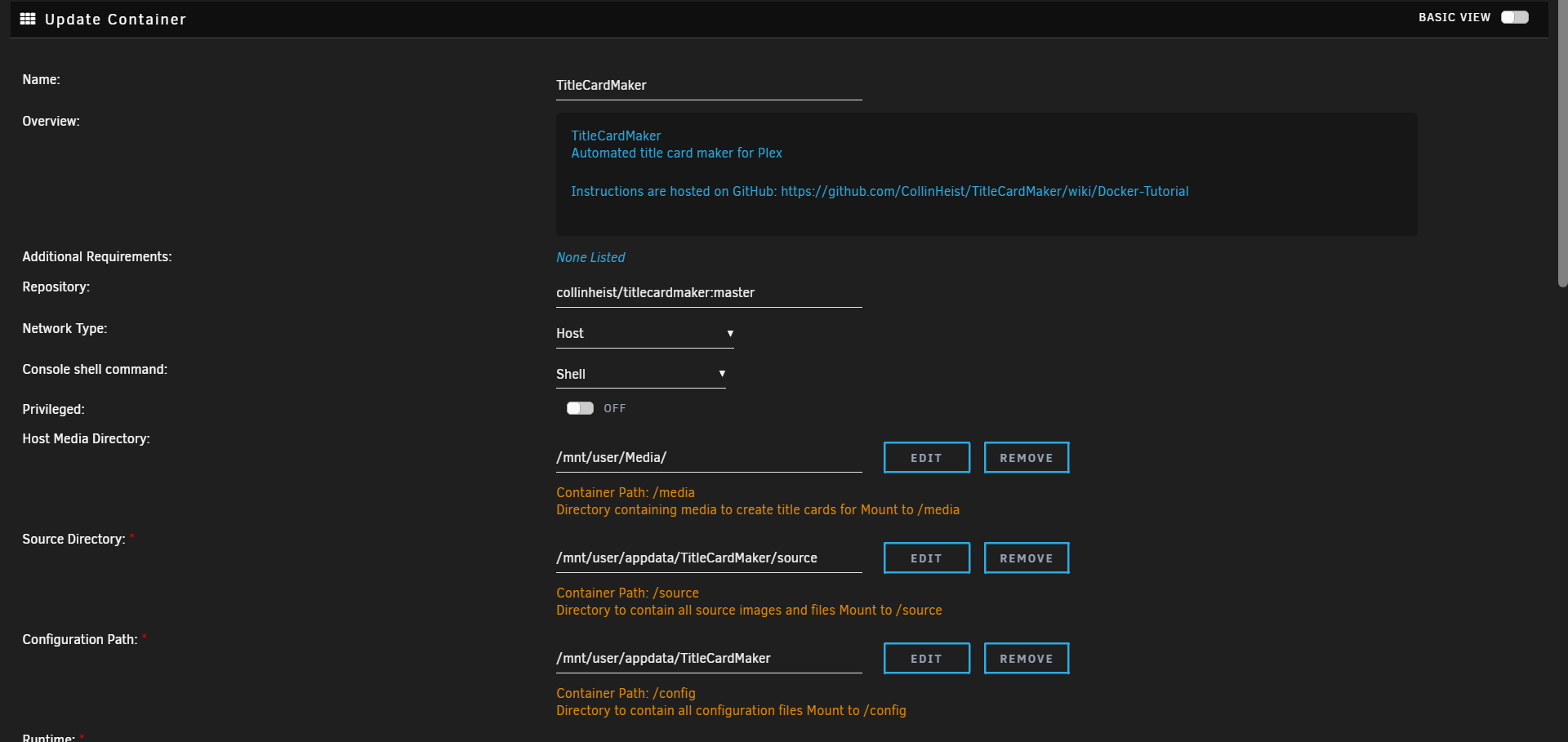Click EDIT for Source Directory
This screenshot has height=742, width=1568.
(x=926, y=558)
